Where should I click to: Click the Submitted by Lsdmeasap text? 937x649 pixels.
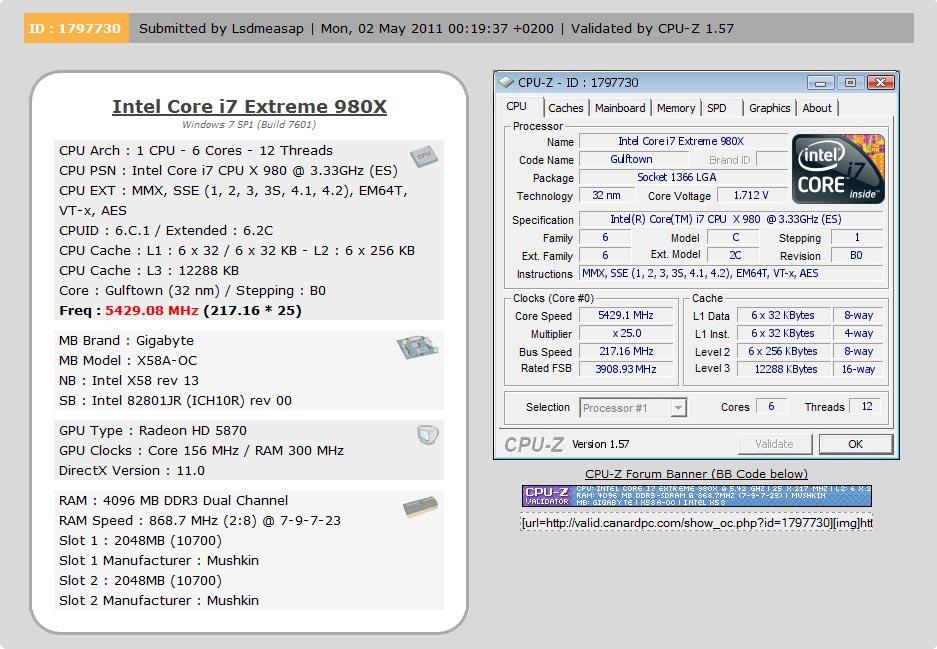coord(221,28)
